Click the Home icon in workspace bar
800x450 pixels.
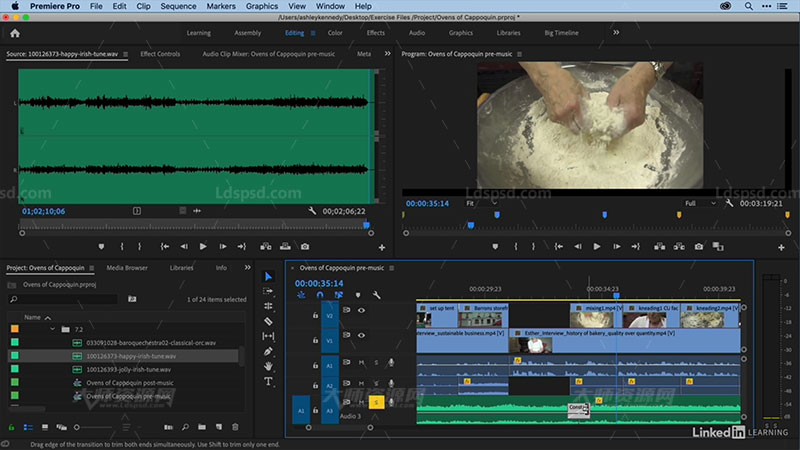pyautogui.click(x=15, y=33)
